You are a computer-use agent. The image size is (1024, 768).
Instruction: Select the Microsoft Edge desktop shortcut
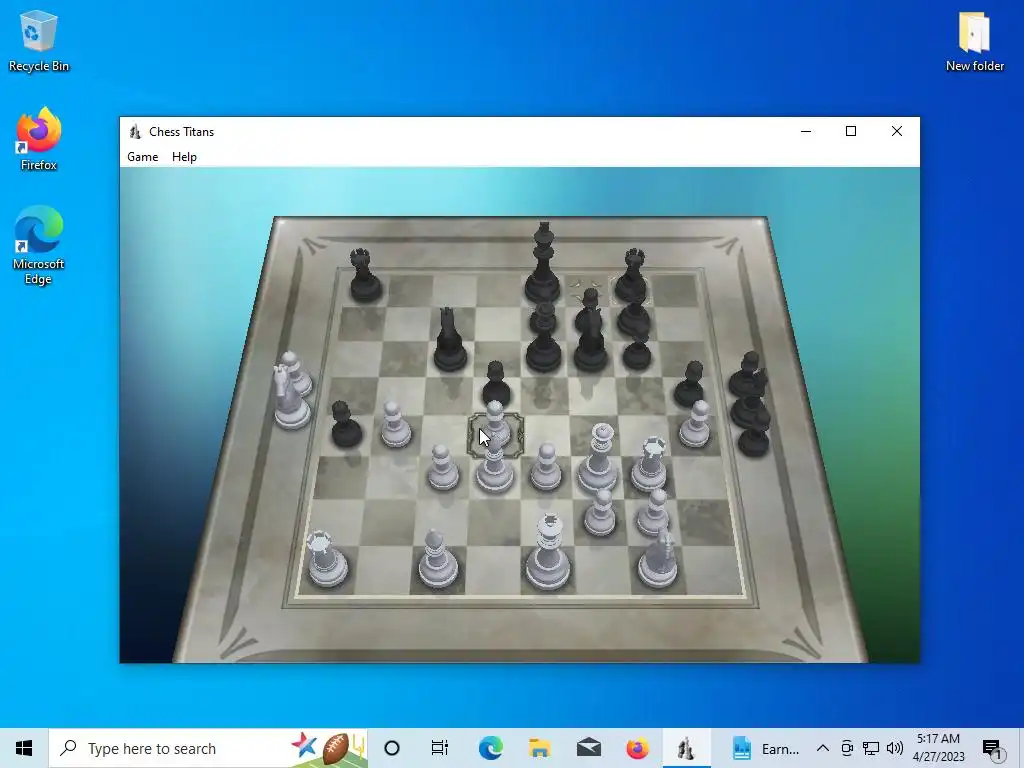pos(39,246)
